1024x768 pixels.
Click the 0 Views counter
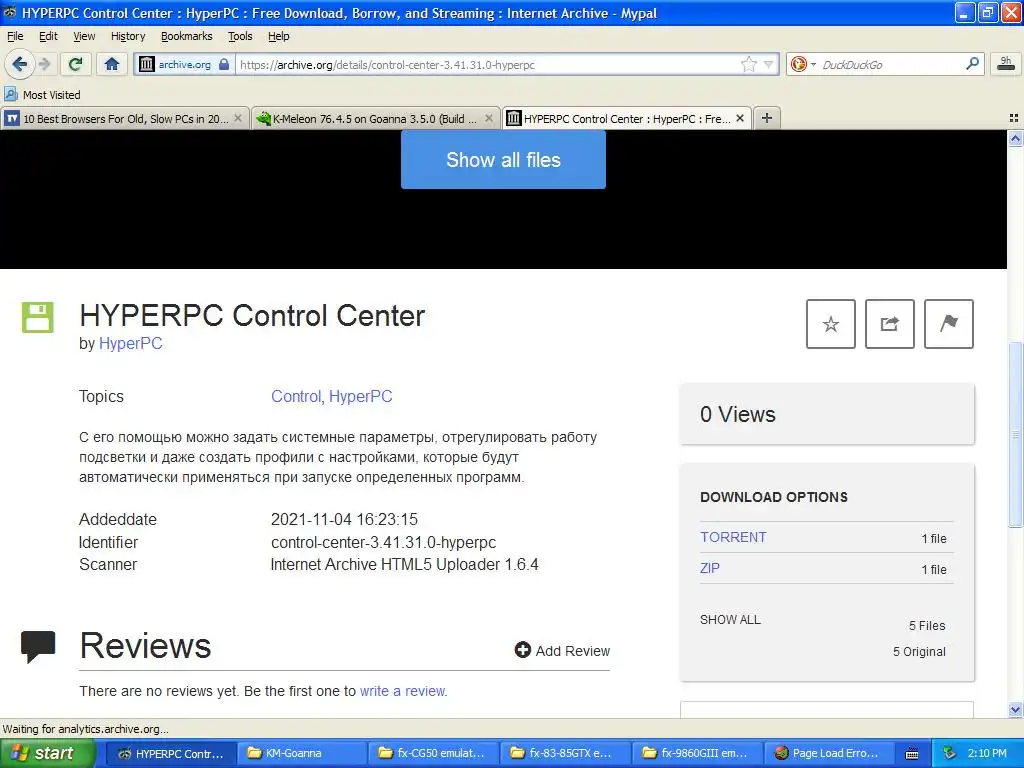pyautogui.click(x=737, y=414)
